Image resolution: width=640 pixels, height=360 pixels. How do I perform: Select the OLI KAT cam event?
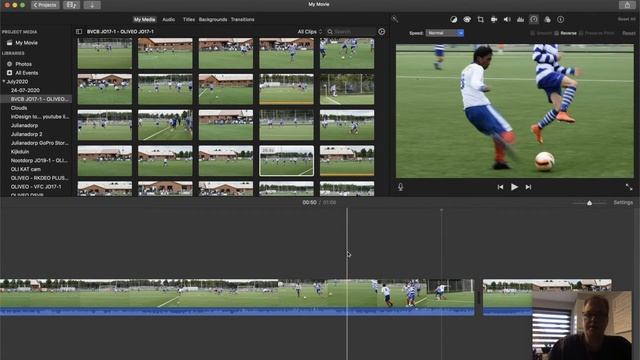tap(25, 169)
